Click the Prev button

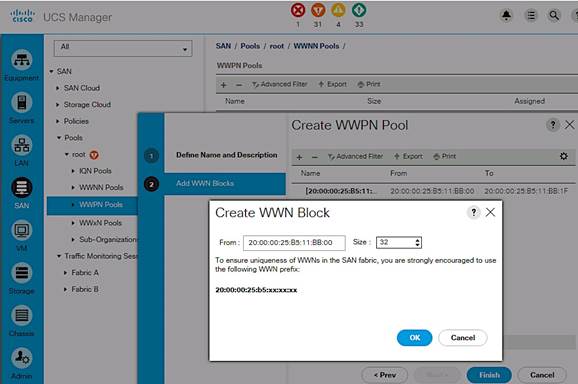pyautogui.click(x=385, y=375)
